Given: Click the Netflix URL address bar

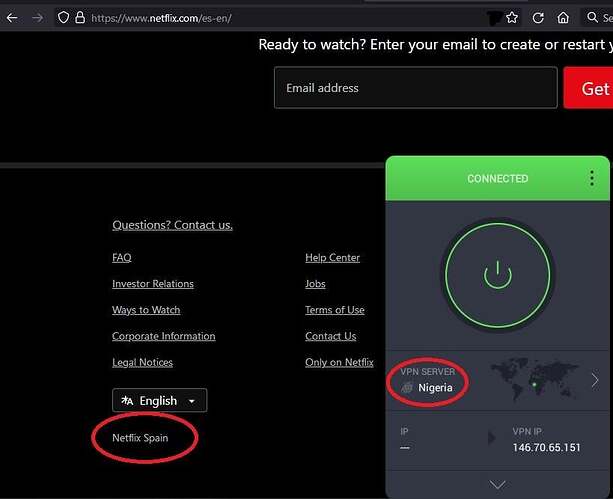Looking at the screenshot, I should pos(250,18).
